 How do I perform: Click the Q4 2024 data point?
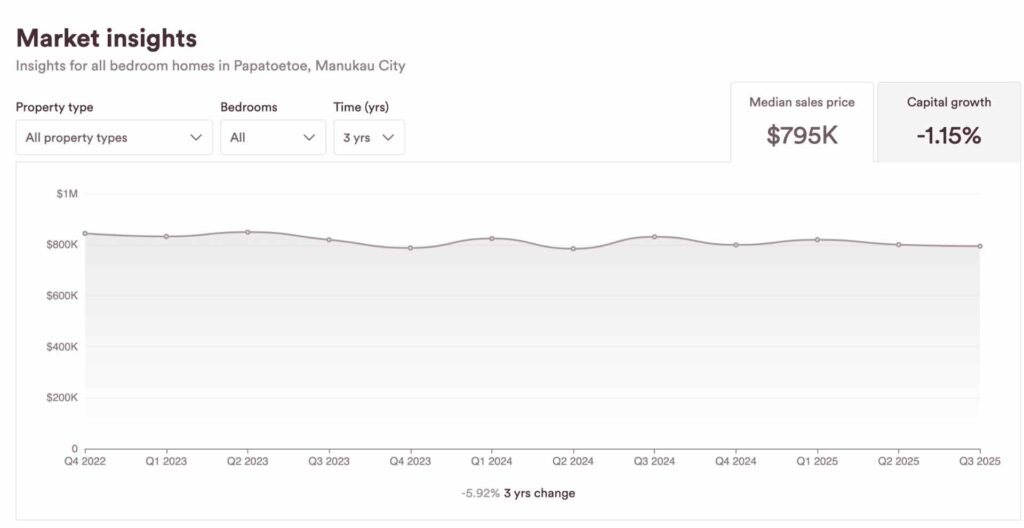[x=736, y=245]
